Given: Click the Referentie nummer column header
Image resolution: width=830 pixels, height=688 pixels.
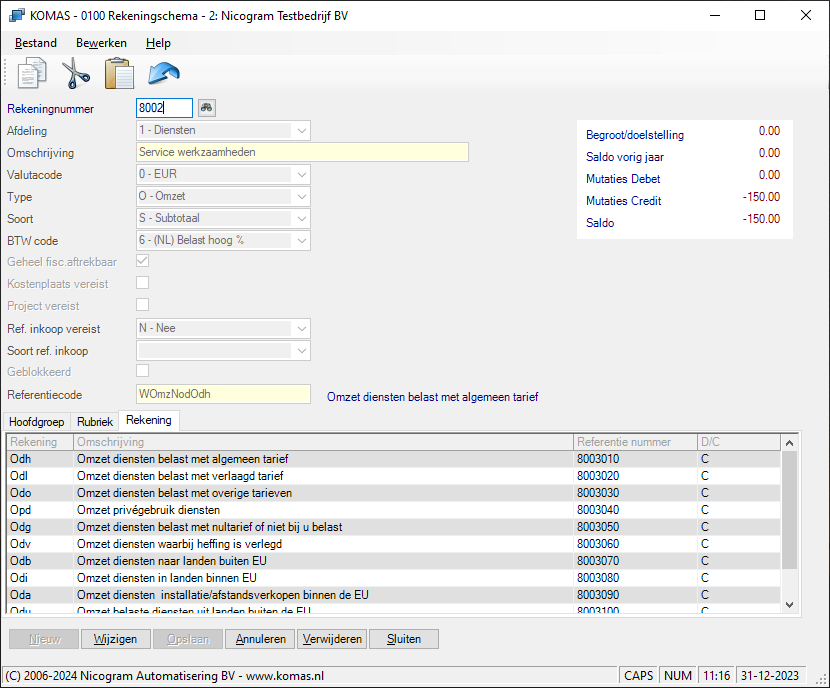Looking at the screenshot, I should click(635, 442).
